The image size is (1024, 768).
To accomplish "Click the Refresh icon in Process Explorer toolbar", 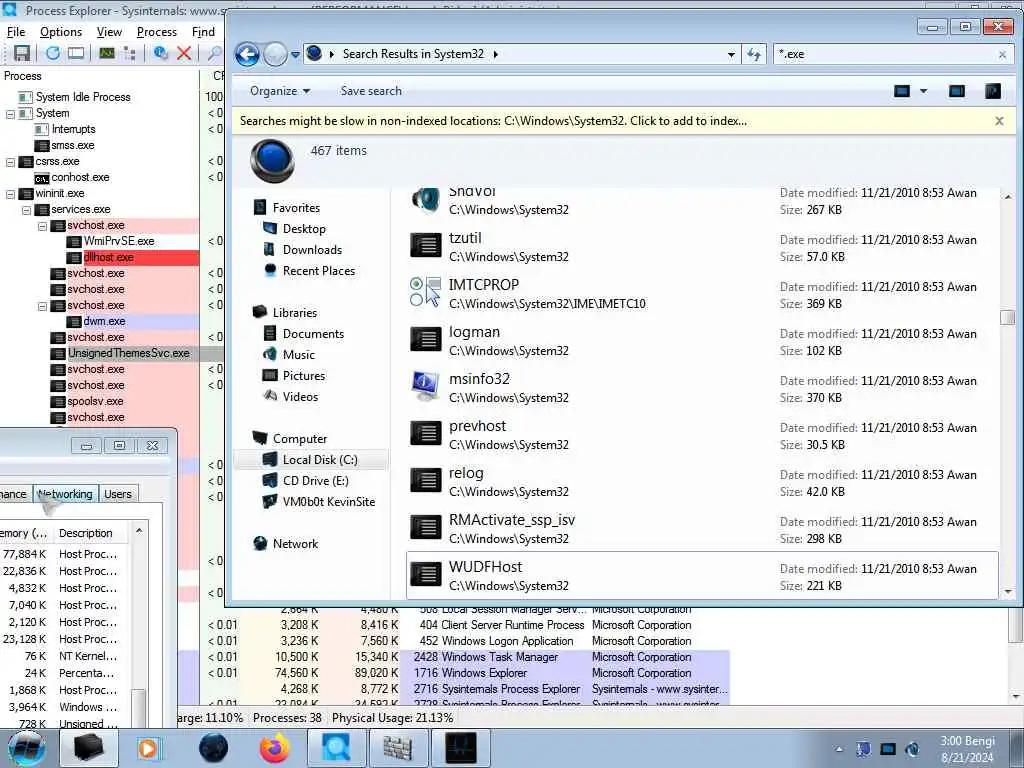I will tap(53, 53).
